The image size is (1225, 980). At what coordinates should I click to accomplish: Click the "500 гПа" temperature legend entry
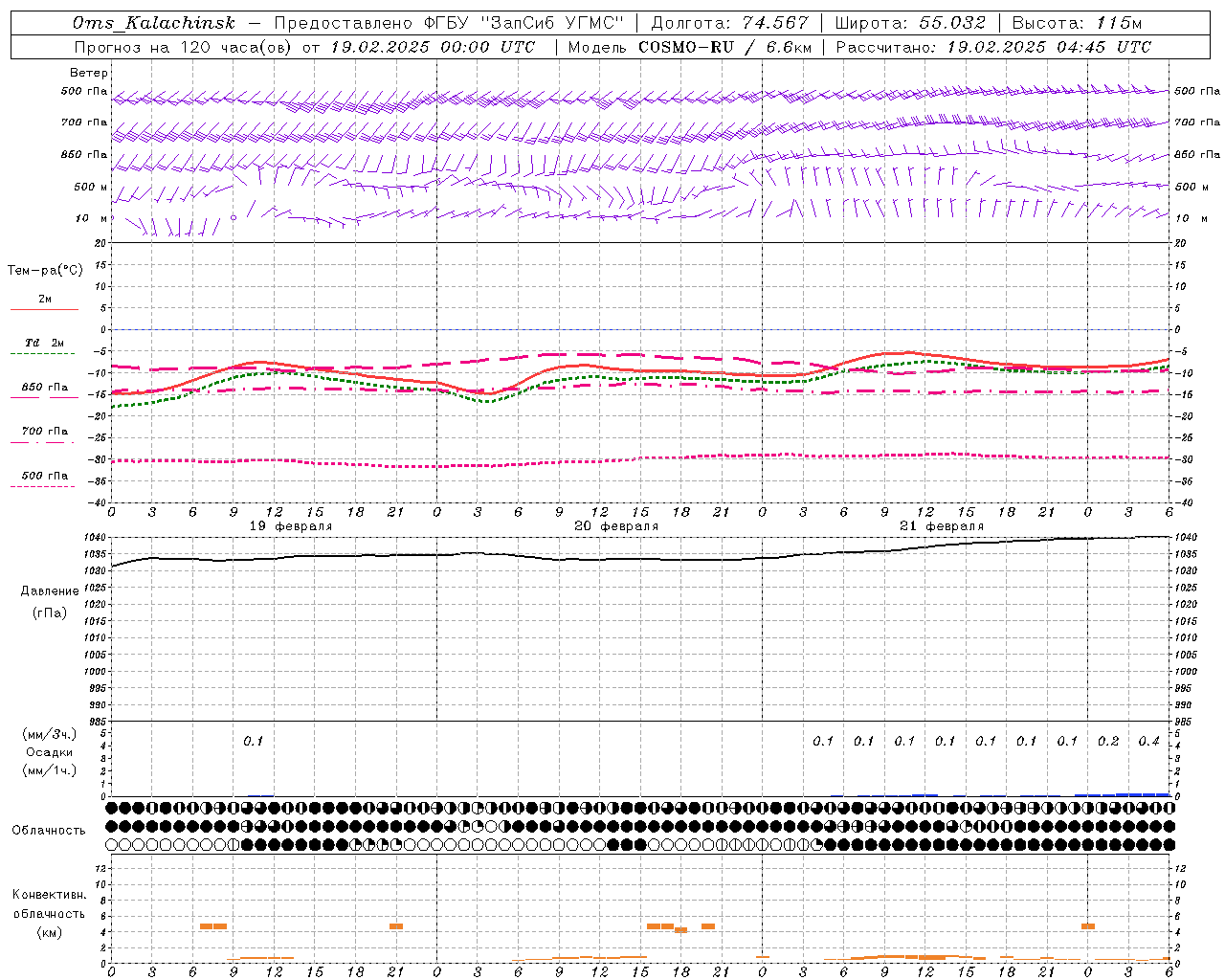coord(45,476)
